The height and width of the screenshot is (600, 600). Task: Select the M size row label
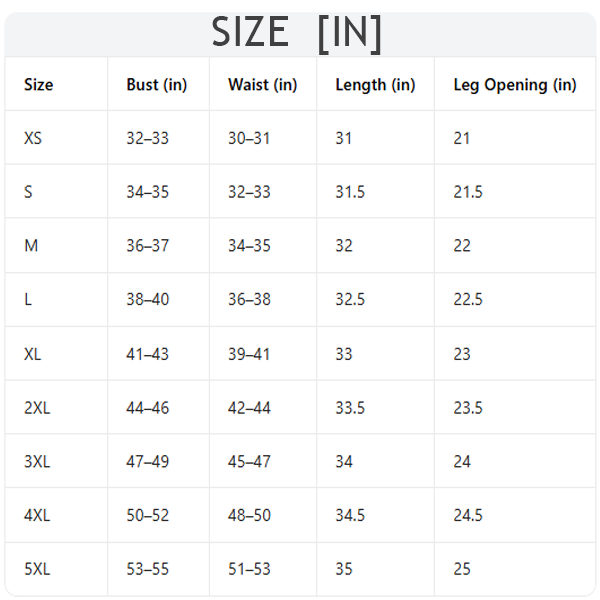pos(31,246)
